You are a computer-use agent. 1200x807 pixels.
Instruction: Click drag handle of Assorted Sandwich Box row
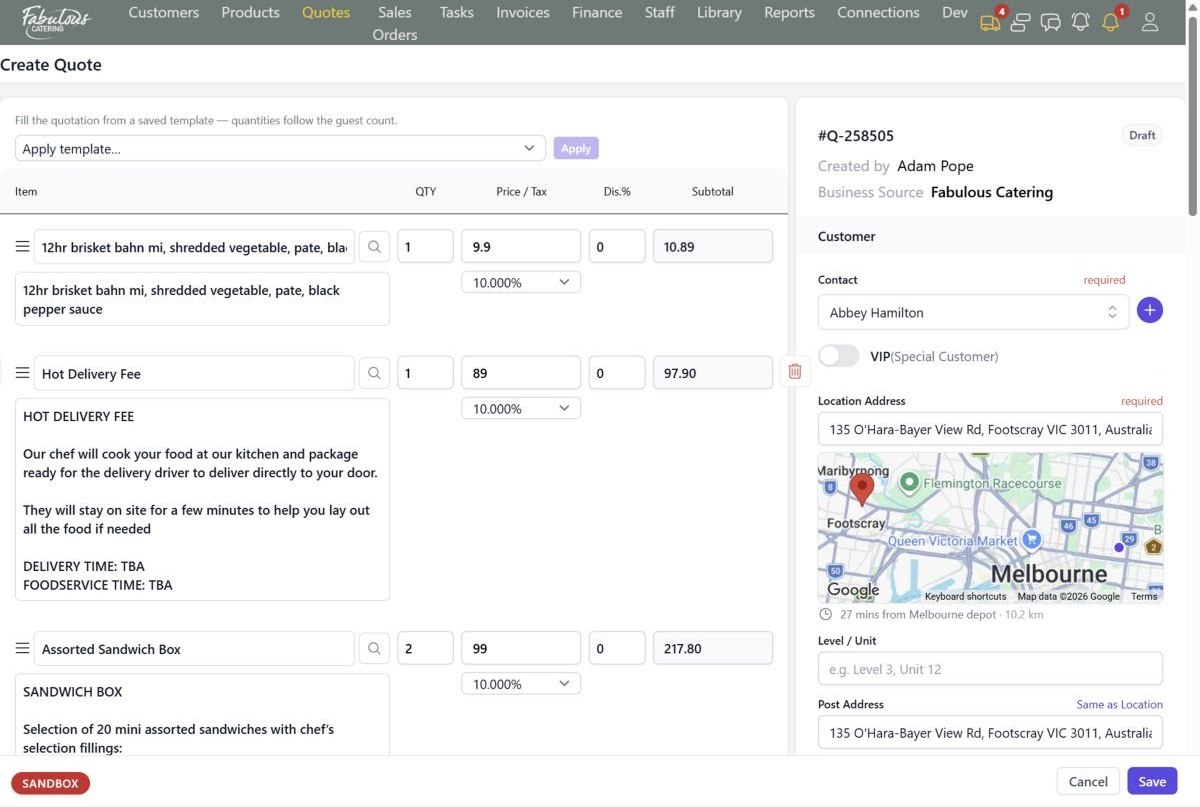22,648
